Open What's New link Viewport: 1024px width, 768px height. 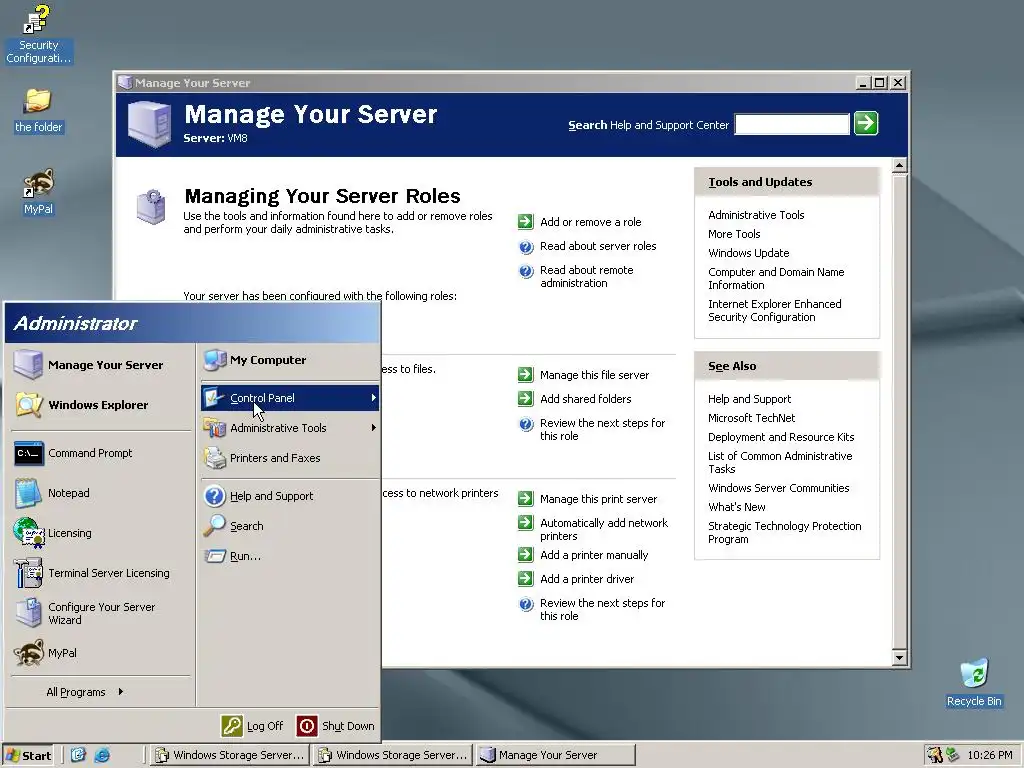[737, 507]
